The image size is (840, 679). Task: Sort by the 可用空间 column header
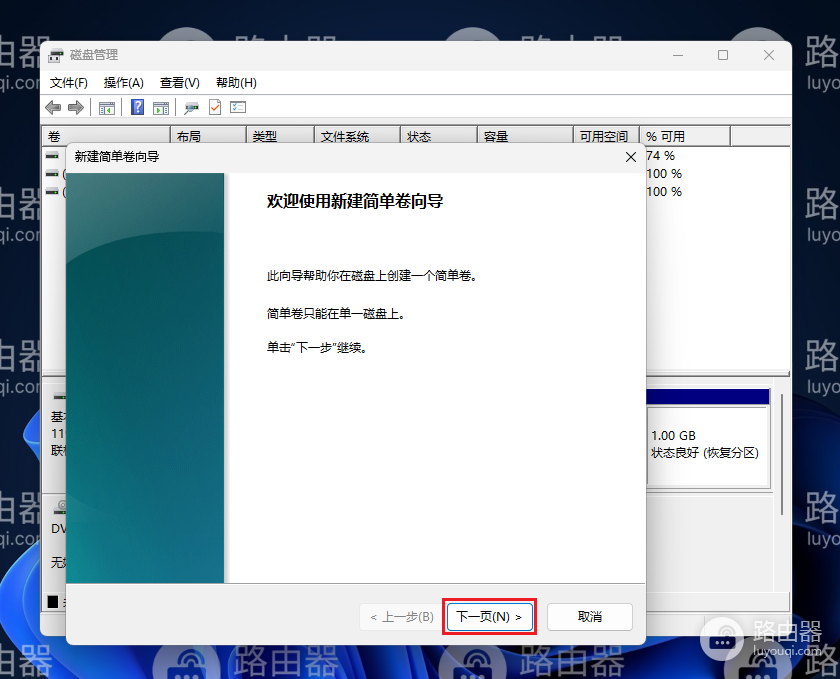[x=606, y=137]
